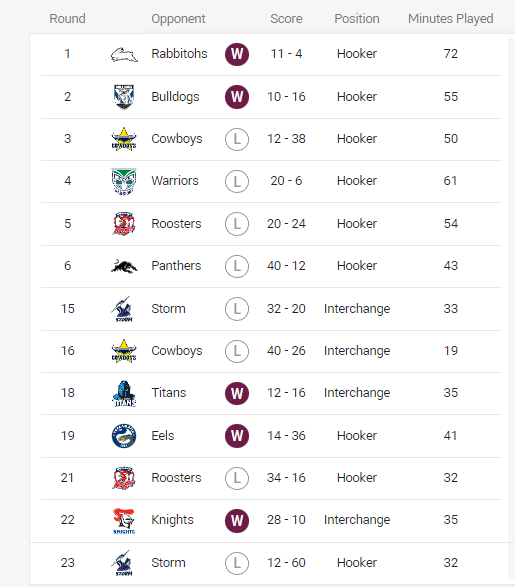515x587 pixels.
Task: Sort by the Round column header
Action: [x=67, y=19]
